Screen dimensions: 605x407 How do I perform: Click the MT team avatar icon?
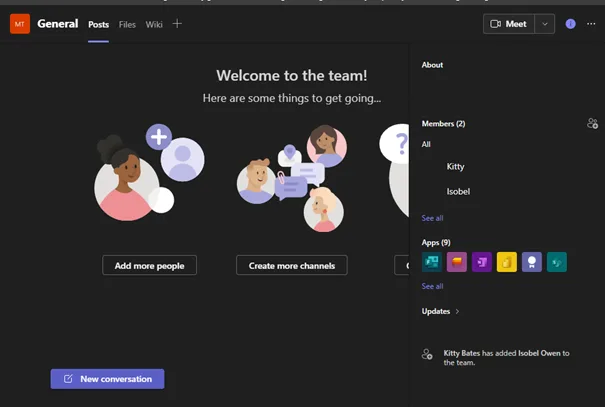click(20, 24)
